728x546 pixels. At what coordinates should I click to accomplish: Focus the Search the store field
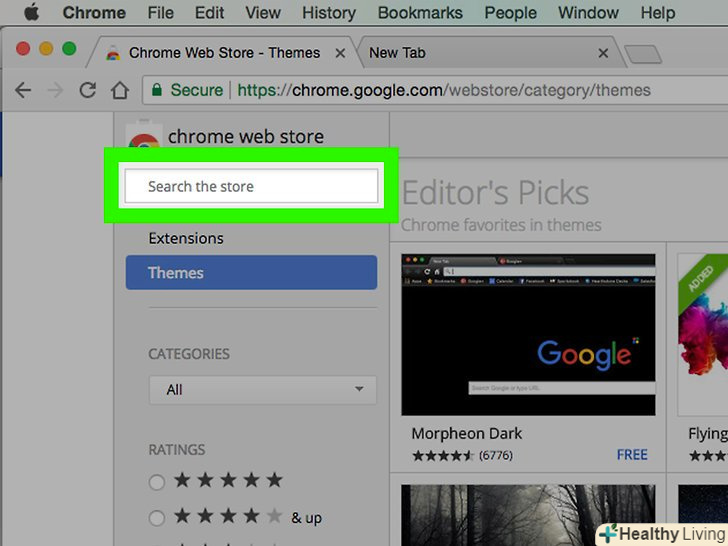point(251,186)
